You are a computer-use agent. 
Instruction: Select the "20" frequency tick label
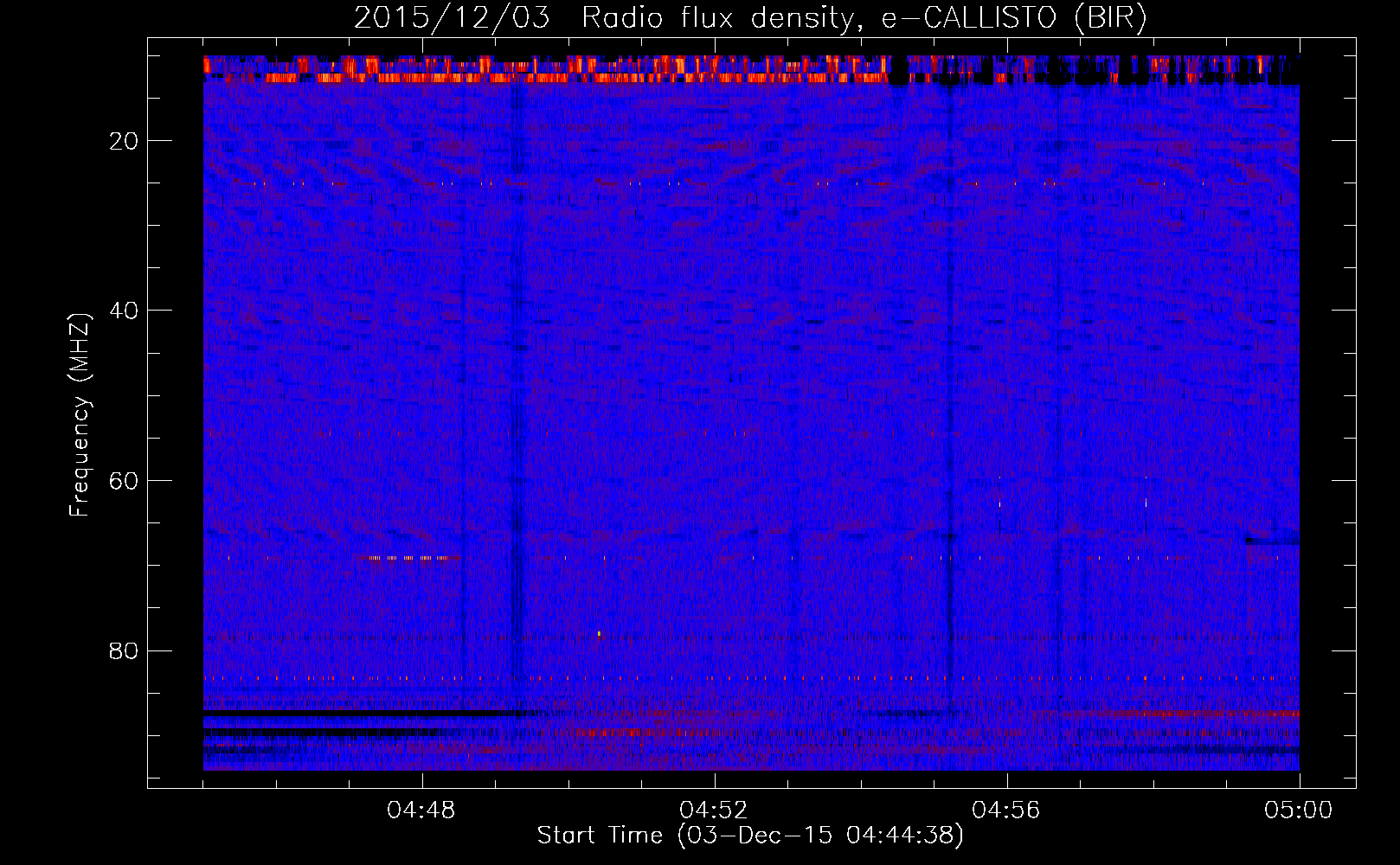click(x=125, y=141)
